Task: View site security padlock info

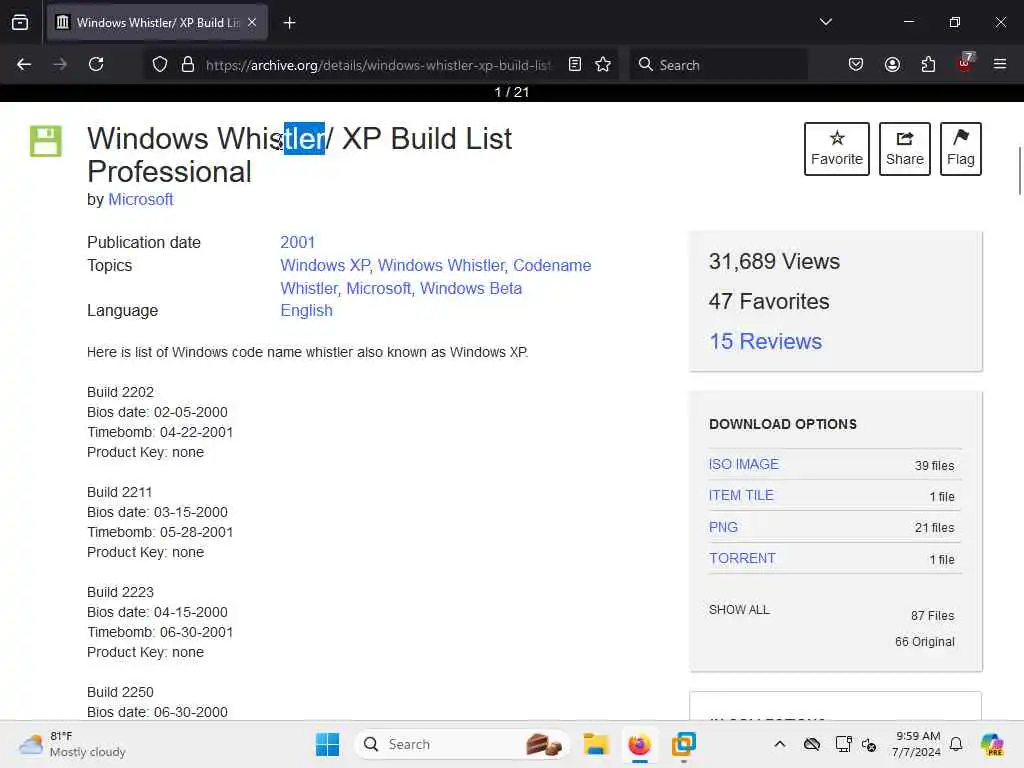Action: coord(188,64)
